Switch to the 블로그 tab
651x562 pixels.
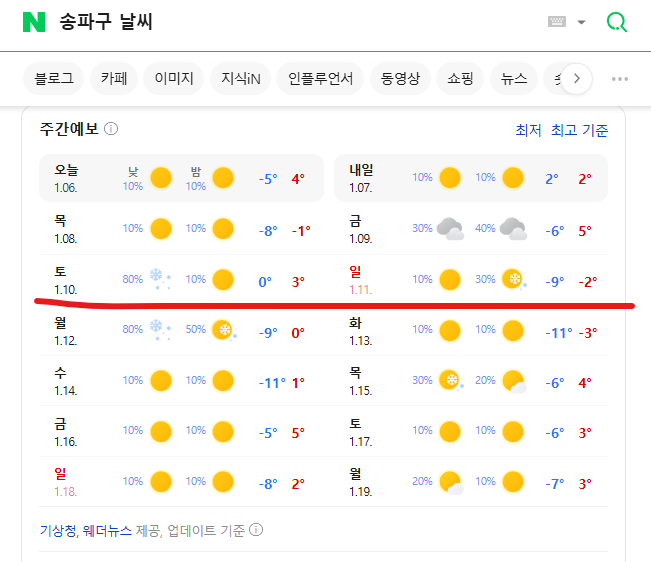coord(53,79)
